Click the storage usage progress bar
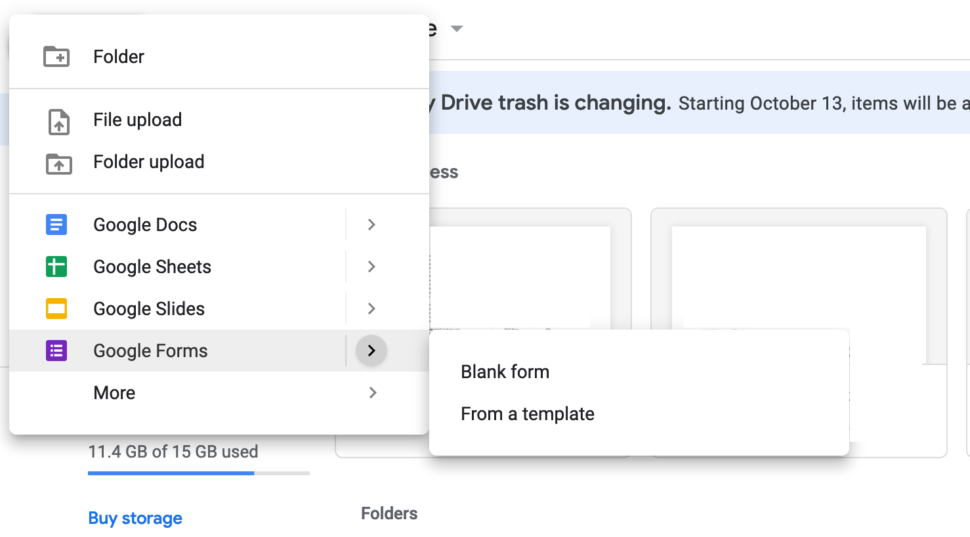The height and width of the screenshot is (537, 970). tap(199, 473)
